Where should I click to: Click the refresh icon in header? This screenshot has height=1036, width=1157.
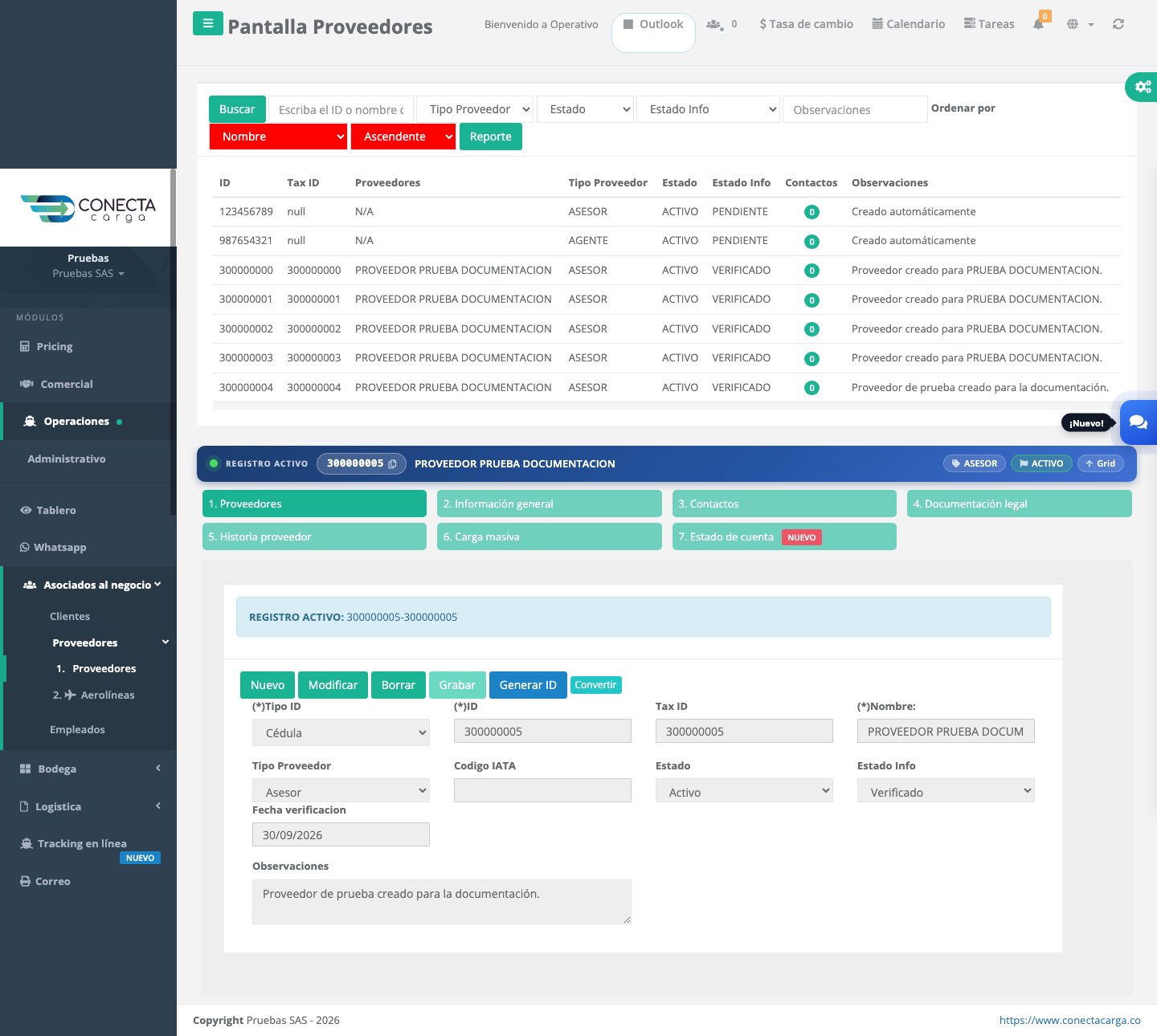(1118, 24)
